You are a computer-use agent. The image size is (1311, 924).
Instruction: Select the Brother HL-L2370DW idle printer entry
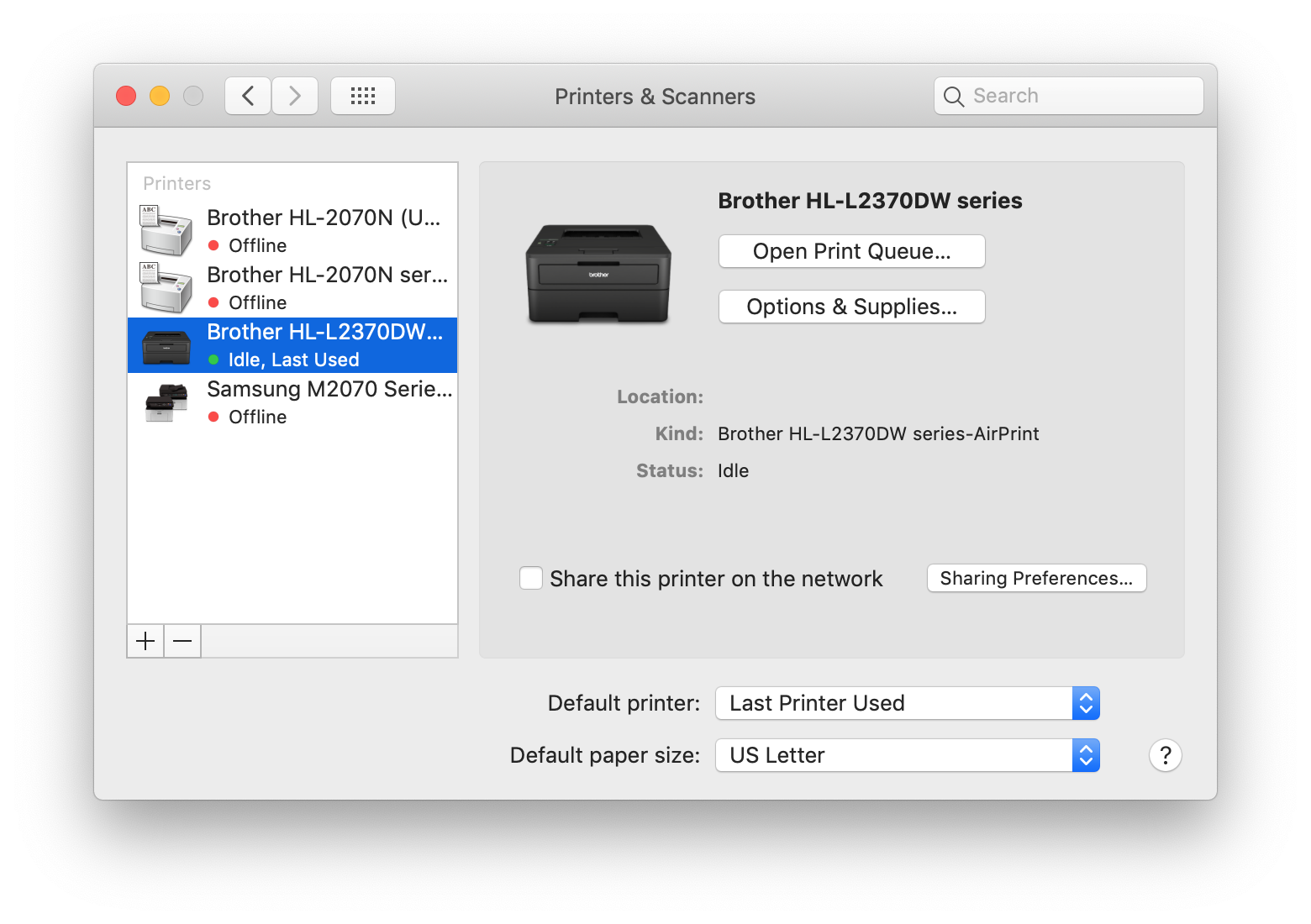pyautogui.click(x=324, y=345)
